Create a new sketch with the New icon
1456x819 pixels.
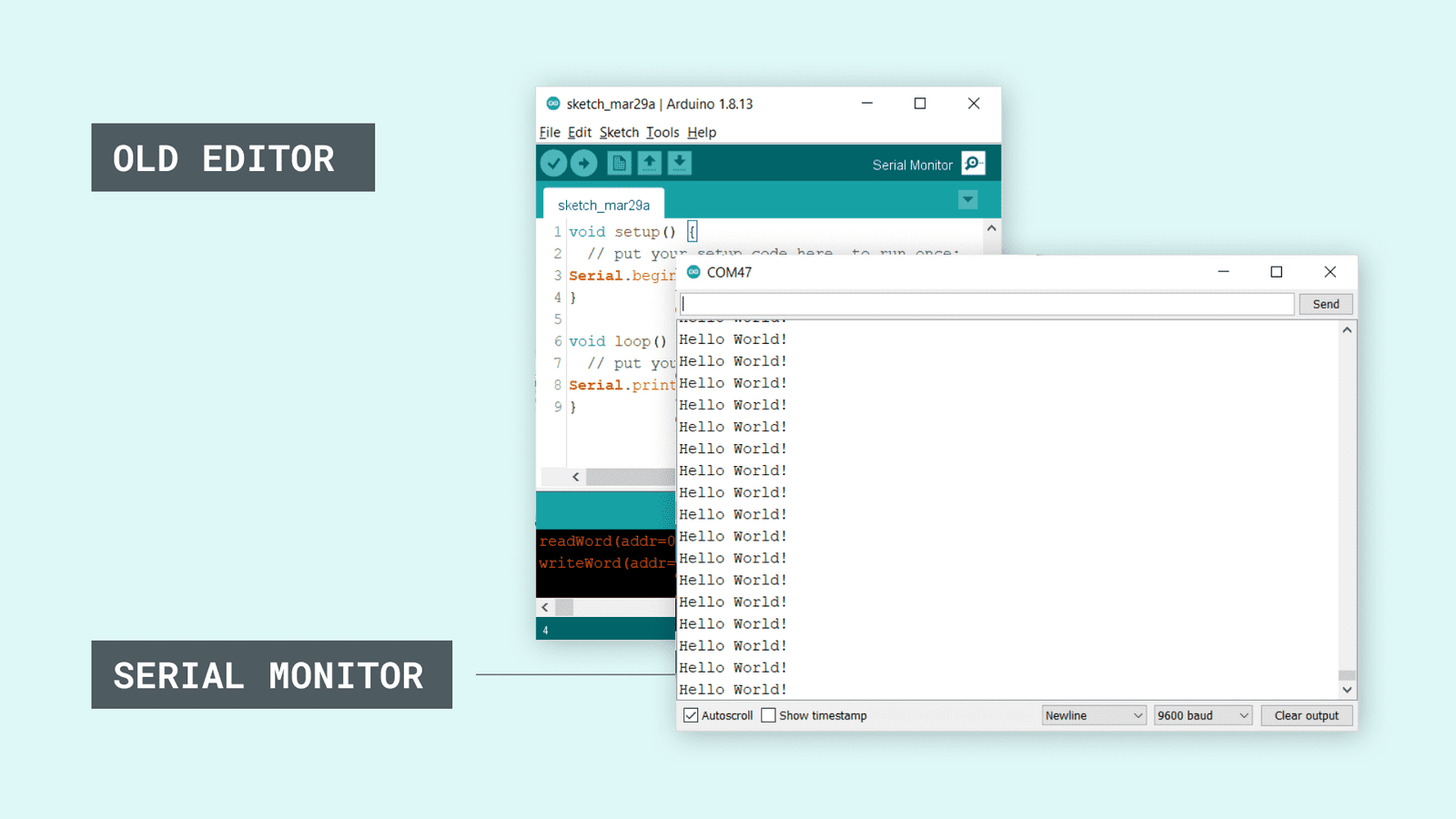pyautogui.click(x=619, y=163)
